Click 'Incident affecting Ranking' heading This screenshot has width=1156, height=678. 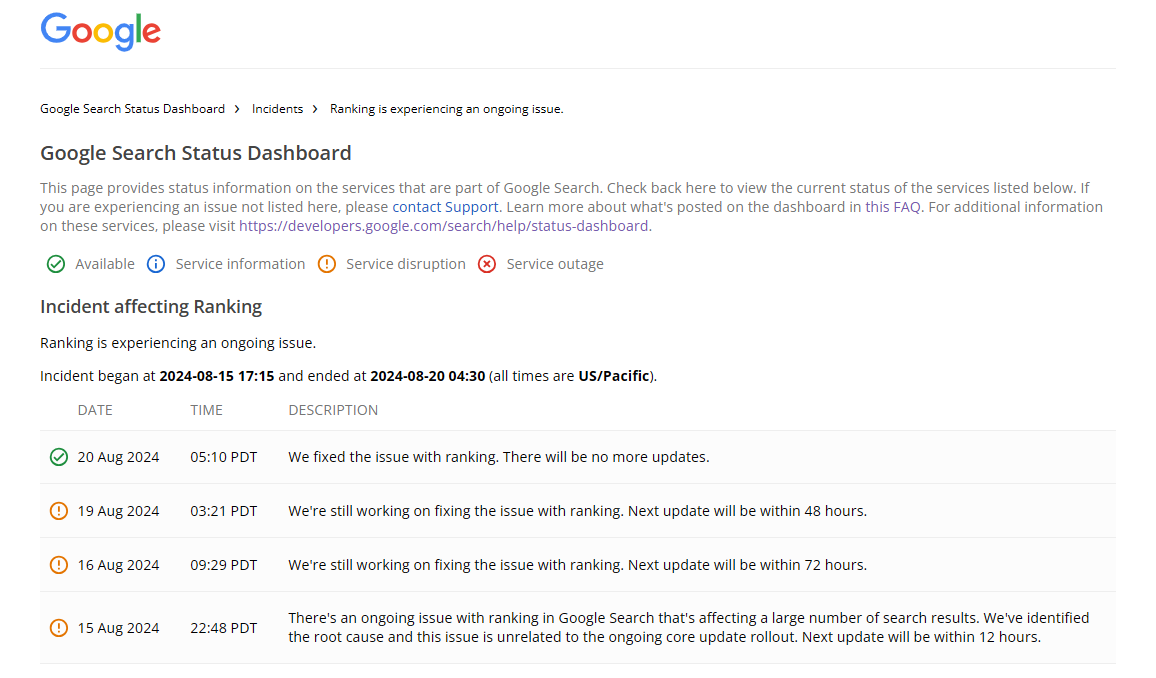click(x=151, y=307)
